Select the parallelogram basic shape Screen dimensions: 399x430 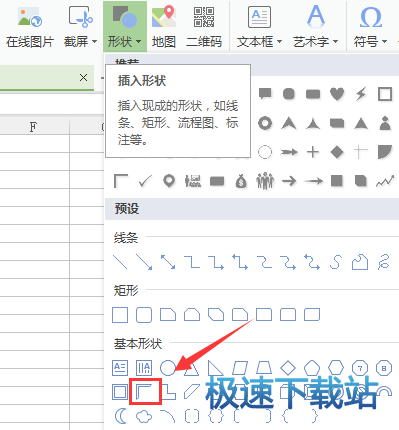pyautogui.click(x=240, y=368)
